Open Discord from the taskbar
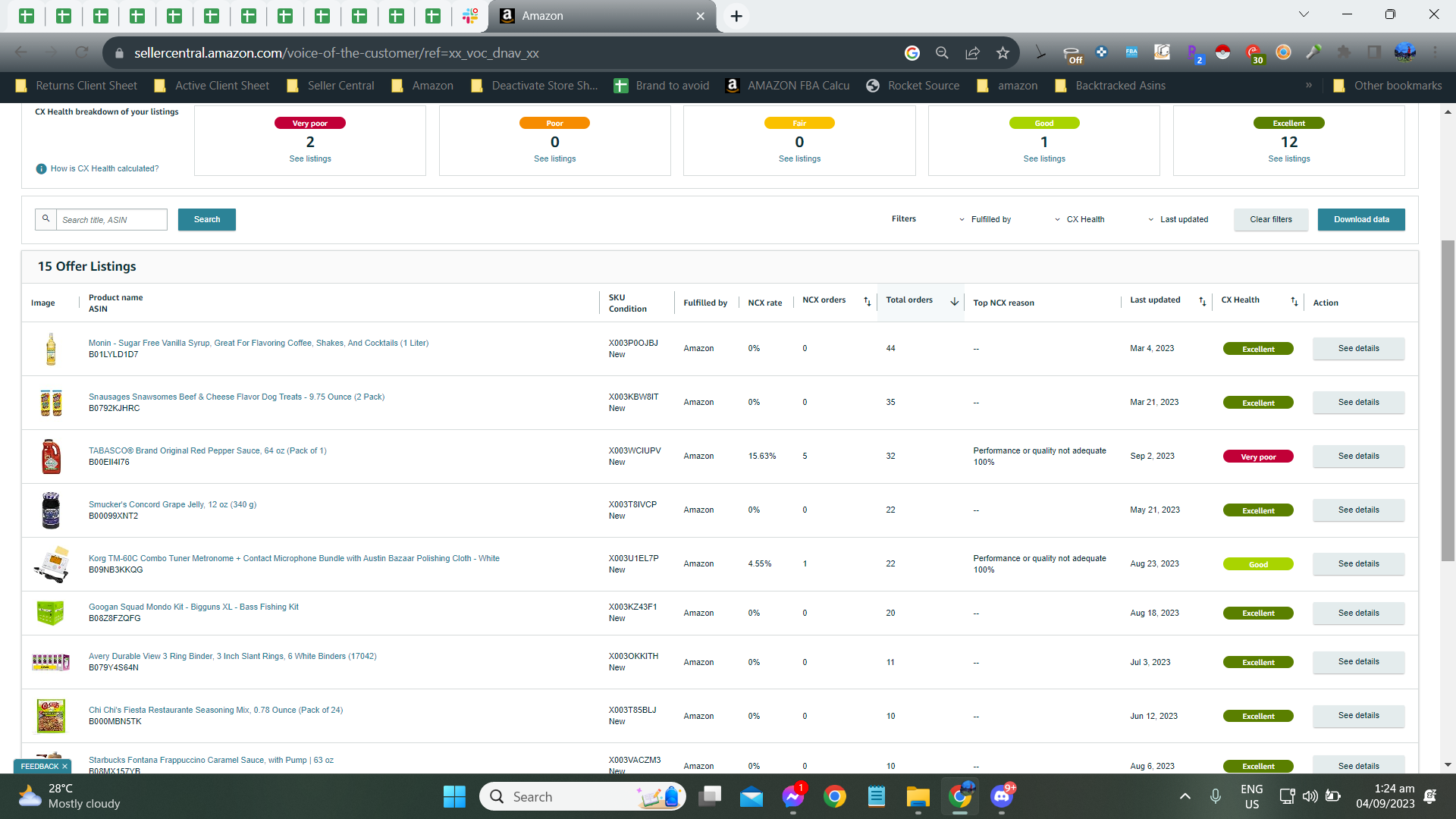Image resolution: width=1456 pixels, height=819 pixels. pos(1002,797)
